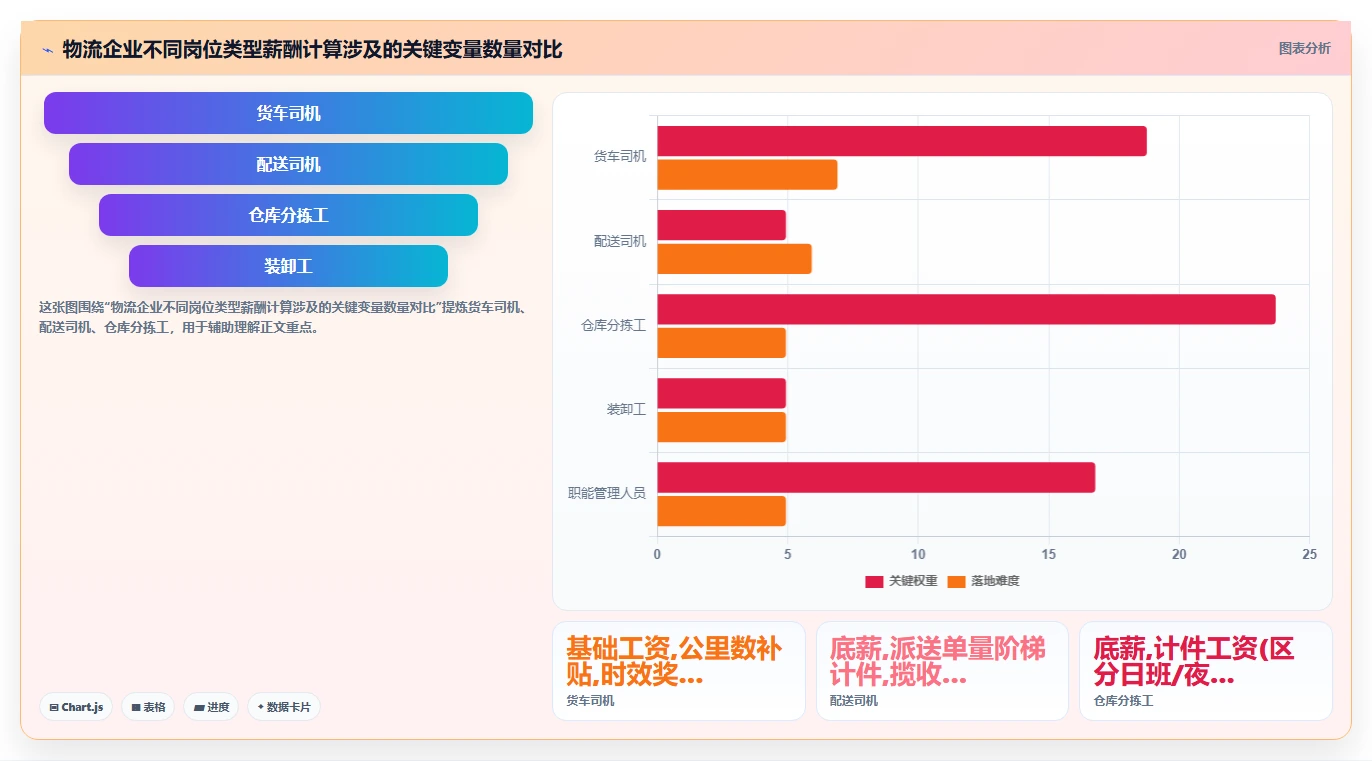The height and width of the screenshot is (761, 1372).
Task: Click the x-axis value 20
Action: point(1179,554)
